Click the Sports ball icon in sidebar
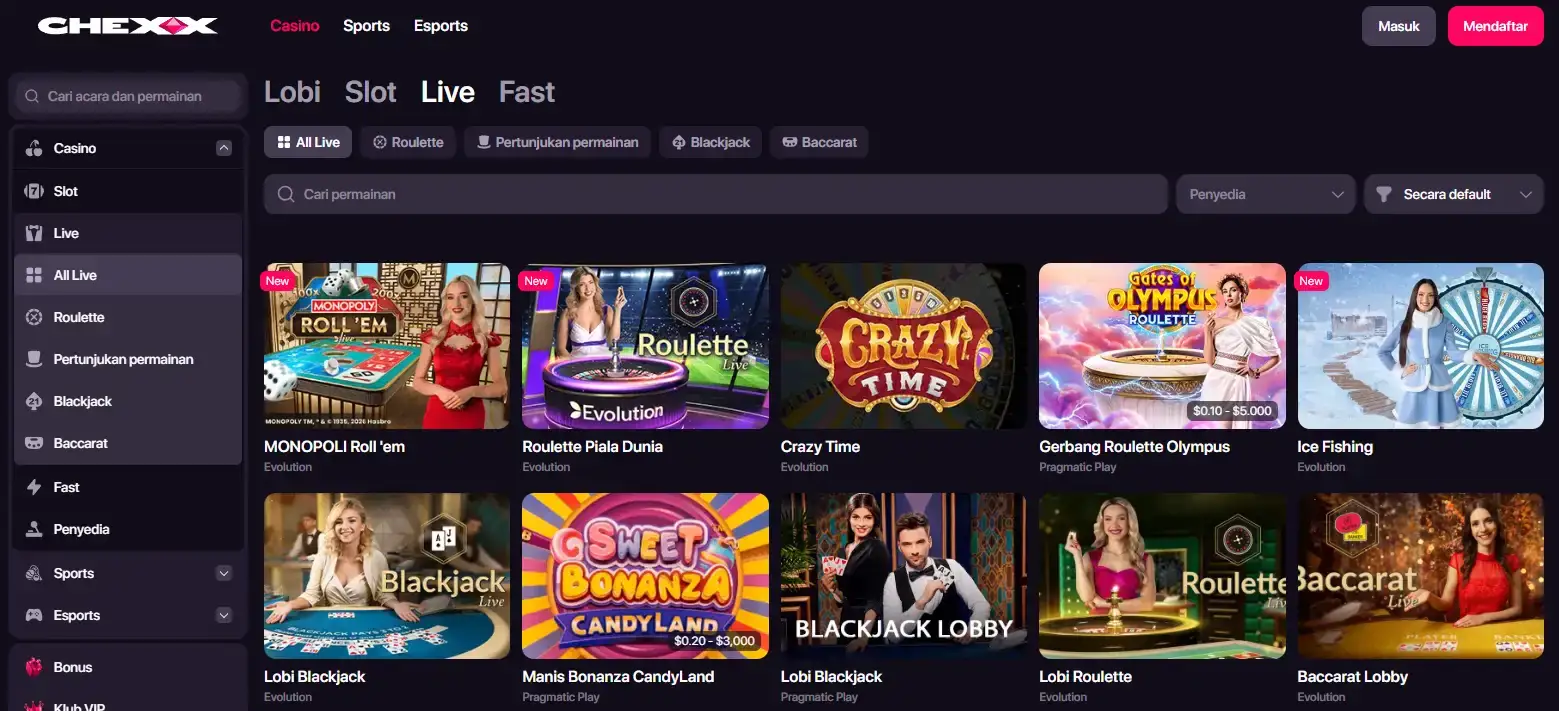This screenshot has width=1559, height=711. click(x=34, y=573)
